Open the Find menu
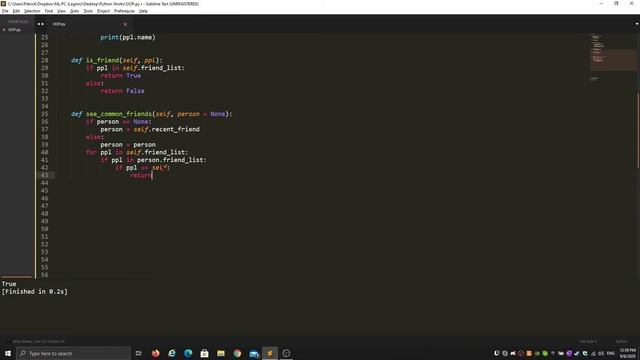 (x=49, y=11)
